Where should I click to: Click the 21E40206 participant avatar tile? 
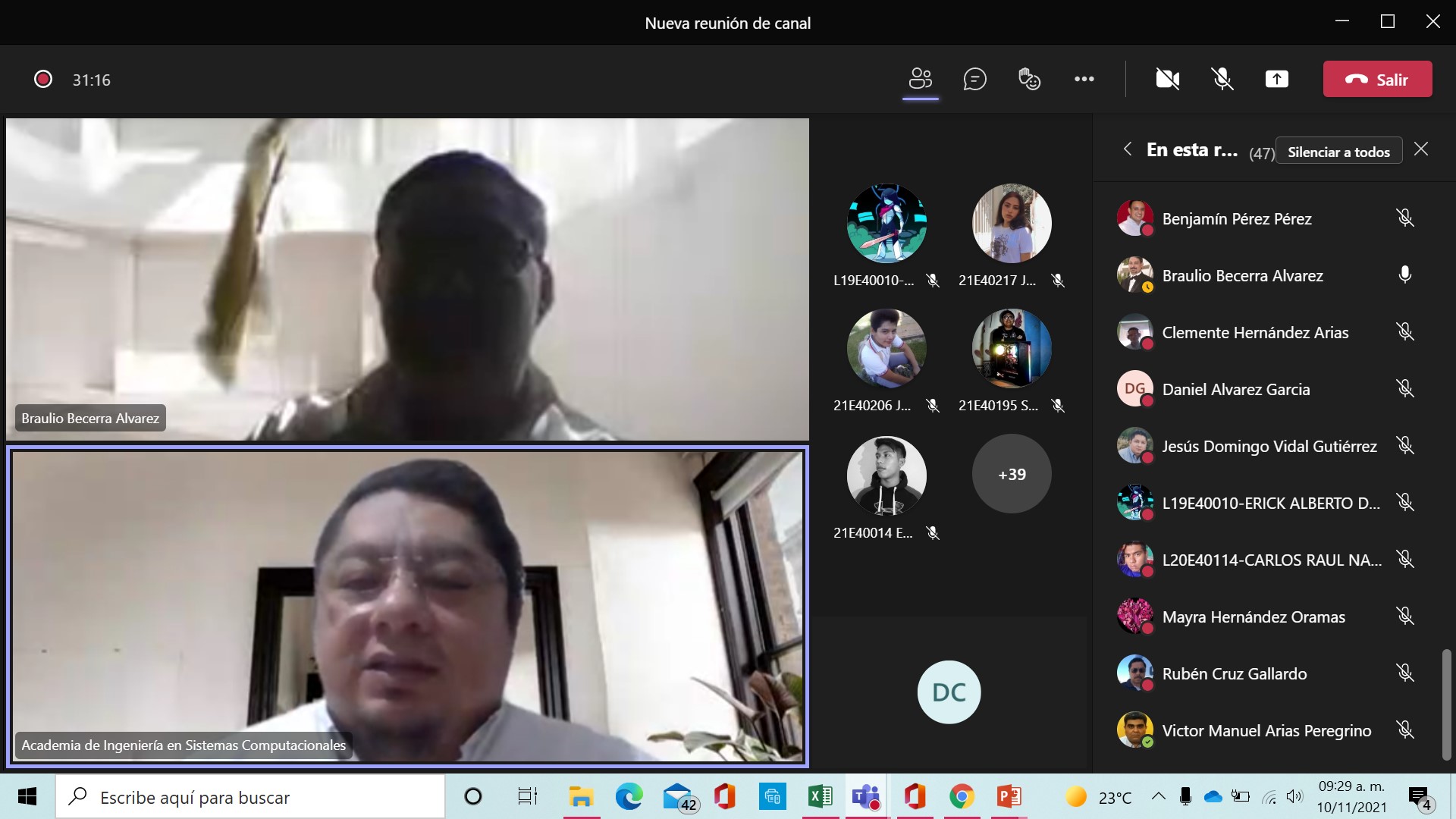[x=886, y=348]
